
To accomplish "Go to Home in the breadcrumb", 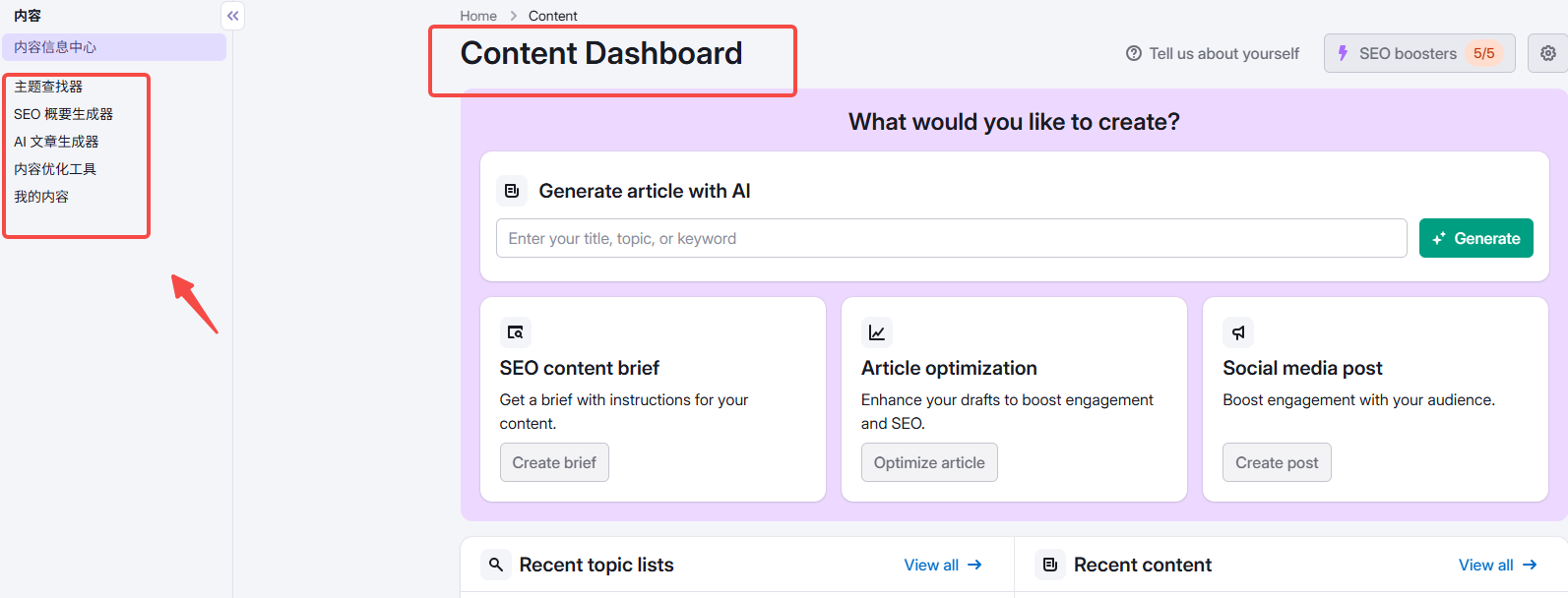I will 478,16.
